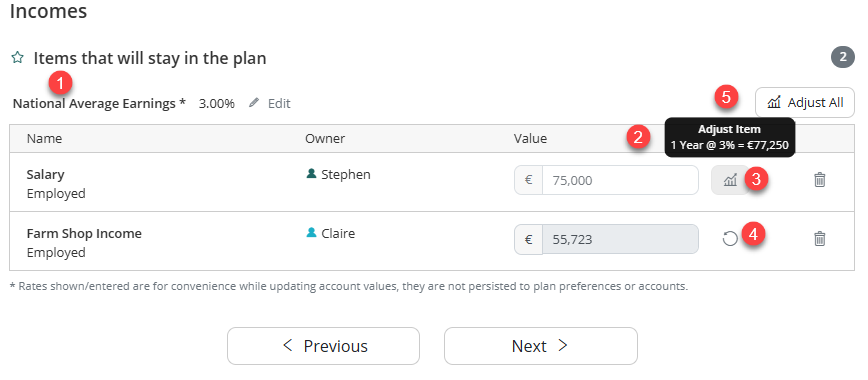Delete the Salary row with trash icon

point(820,179)
